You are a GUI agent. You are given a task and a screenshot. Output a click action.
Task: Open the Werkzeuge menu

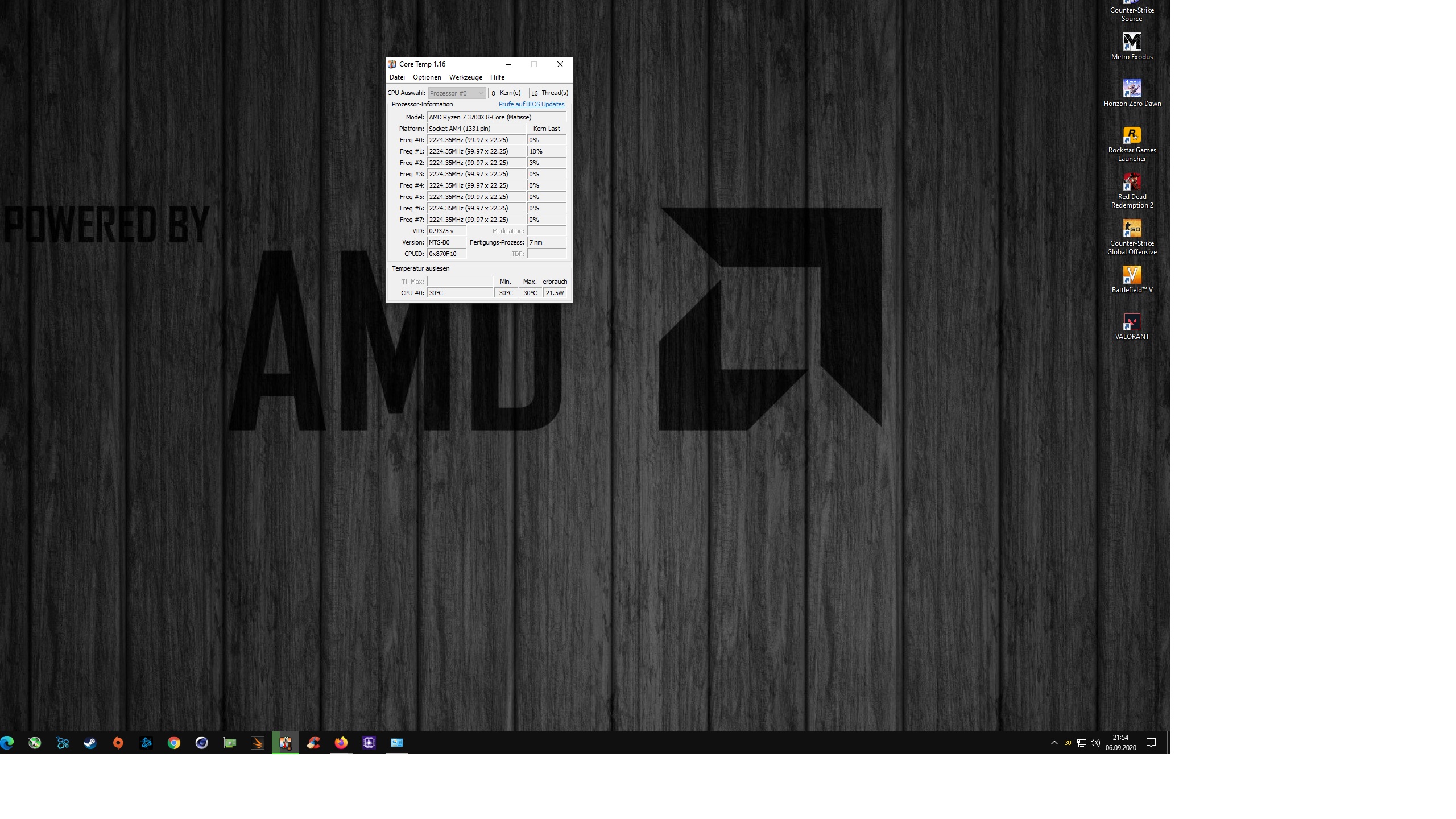tap(466, 77)
